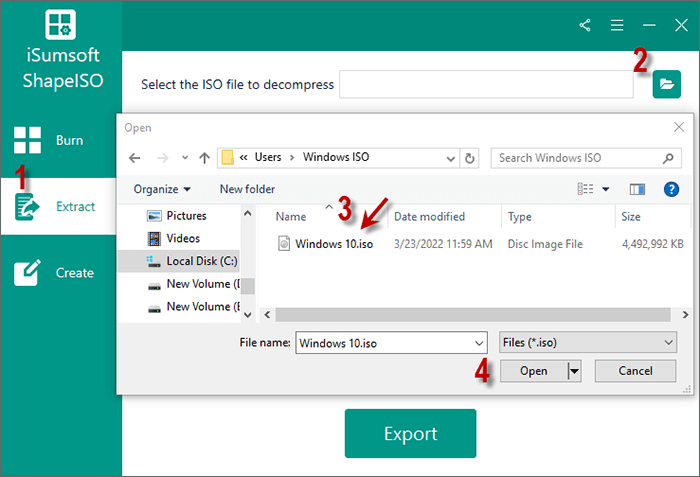
Task: Switch to the Create tab
Action: (x=60, y=273)
